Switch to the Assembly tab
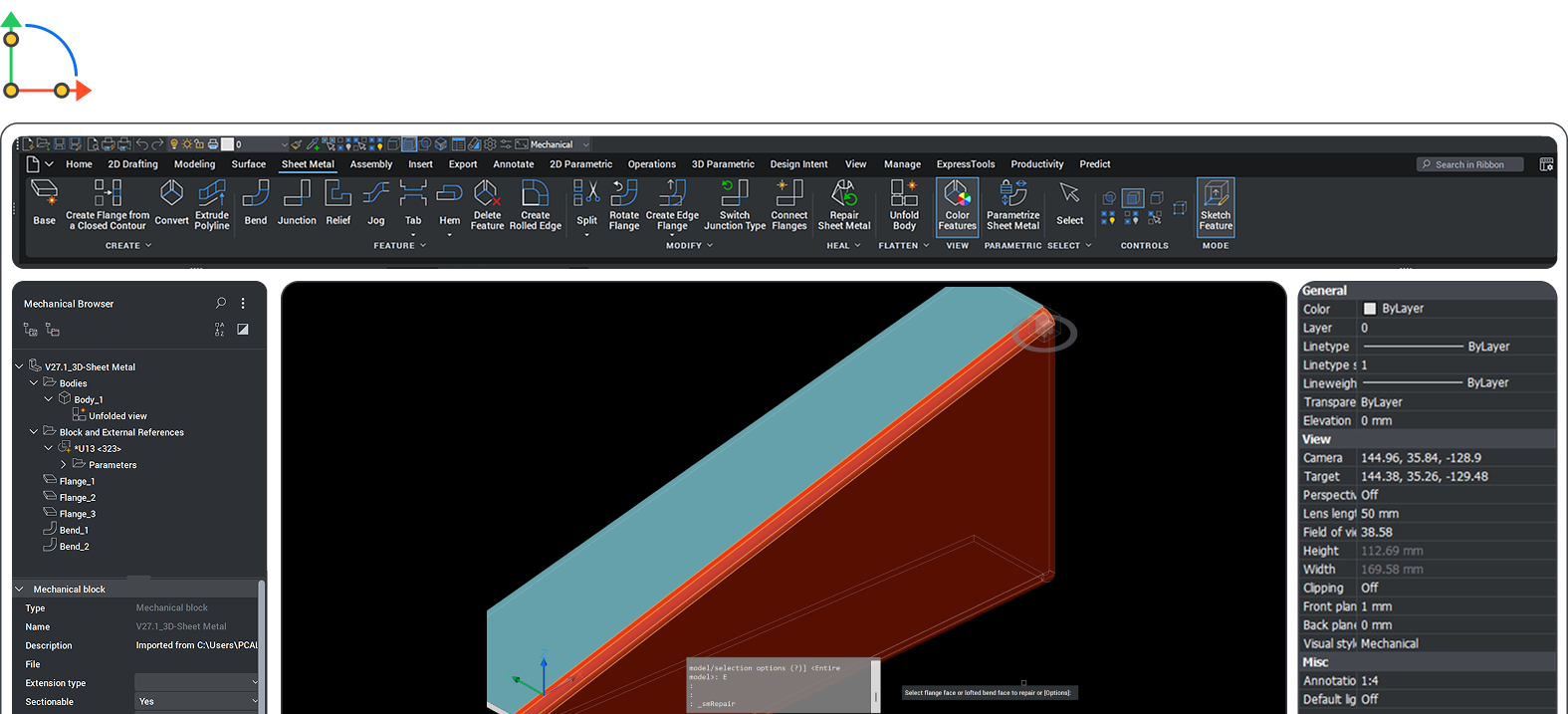The width and height of the screenshot is (1568, 714). click(371, 164)
